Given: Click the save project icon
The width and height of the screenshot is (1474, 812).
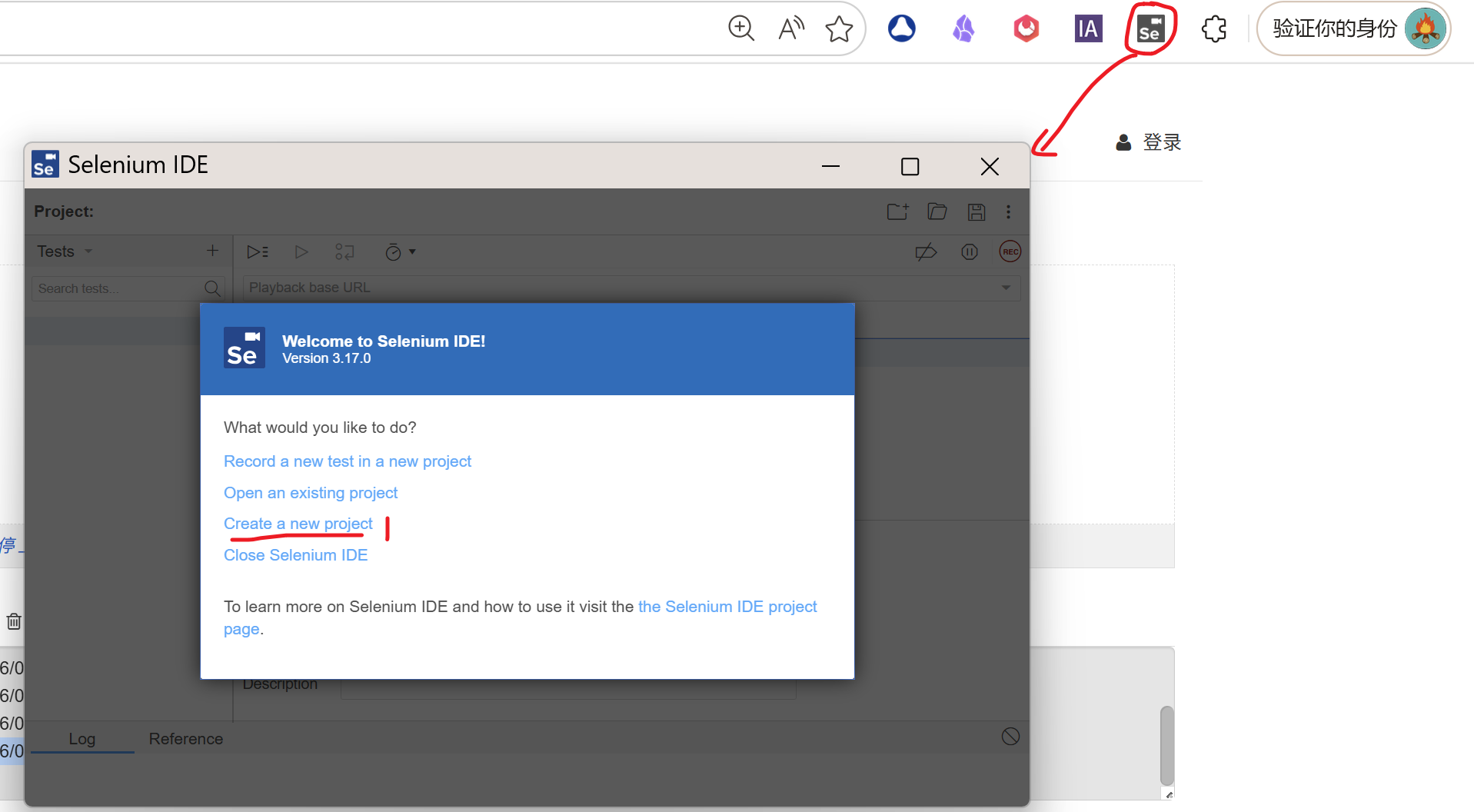Looking at the screenshot, I should (977, 212).
